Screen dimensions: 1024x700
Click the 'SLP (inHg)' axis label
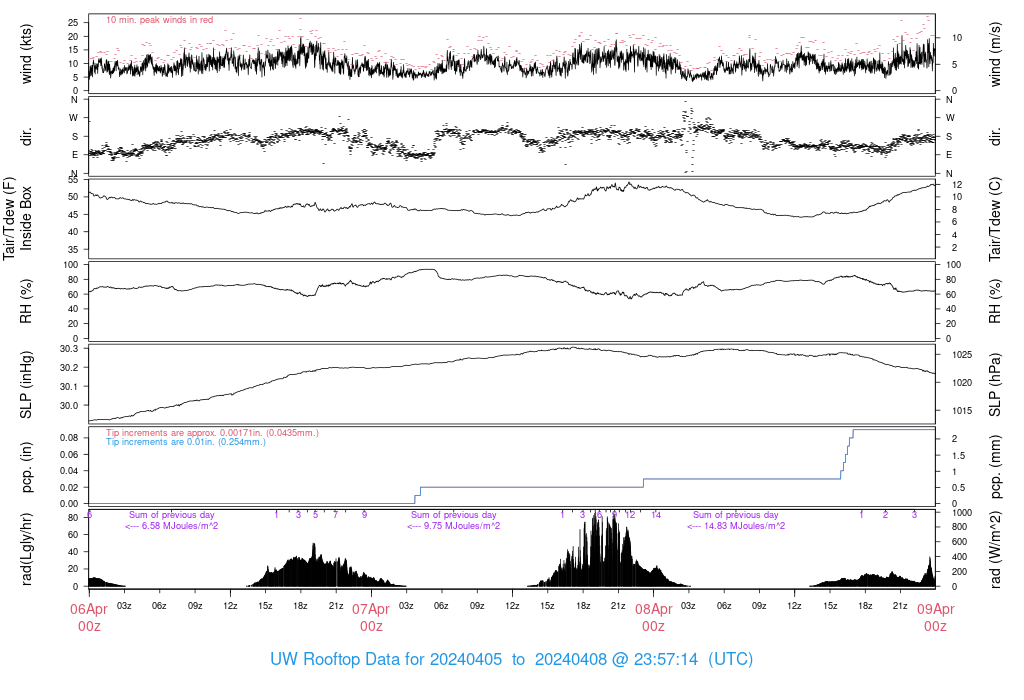pos(26,385)
